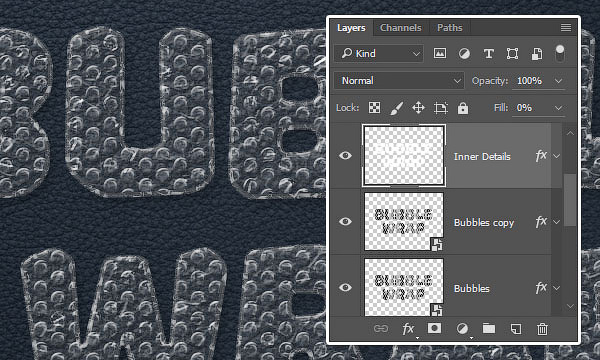
Task: Click the fx badge on Inner Details
Action: (541, 156)
